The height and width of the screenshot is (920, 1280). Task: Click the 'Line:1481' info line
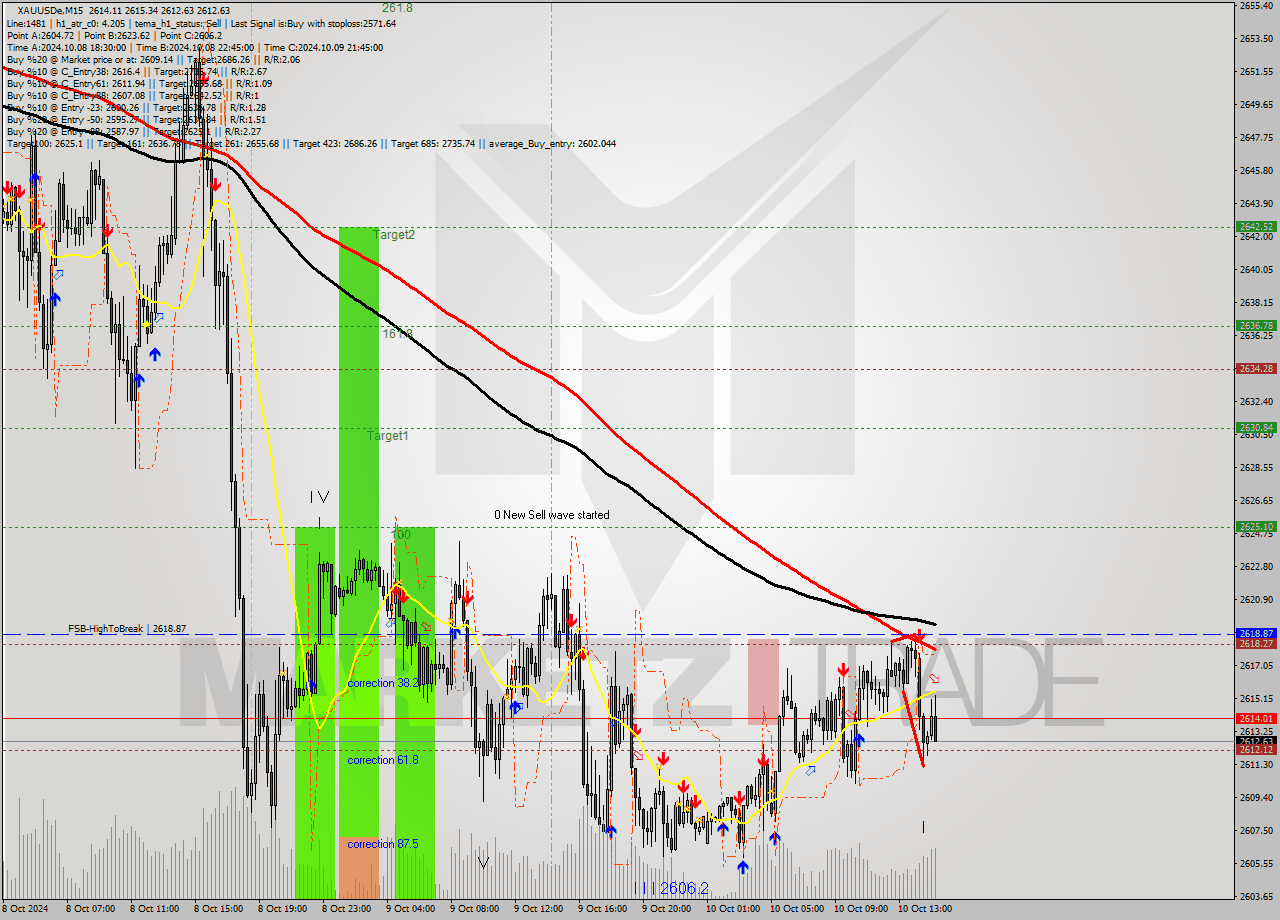point(200,23)
